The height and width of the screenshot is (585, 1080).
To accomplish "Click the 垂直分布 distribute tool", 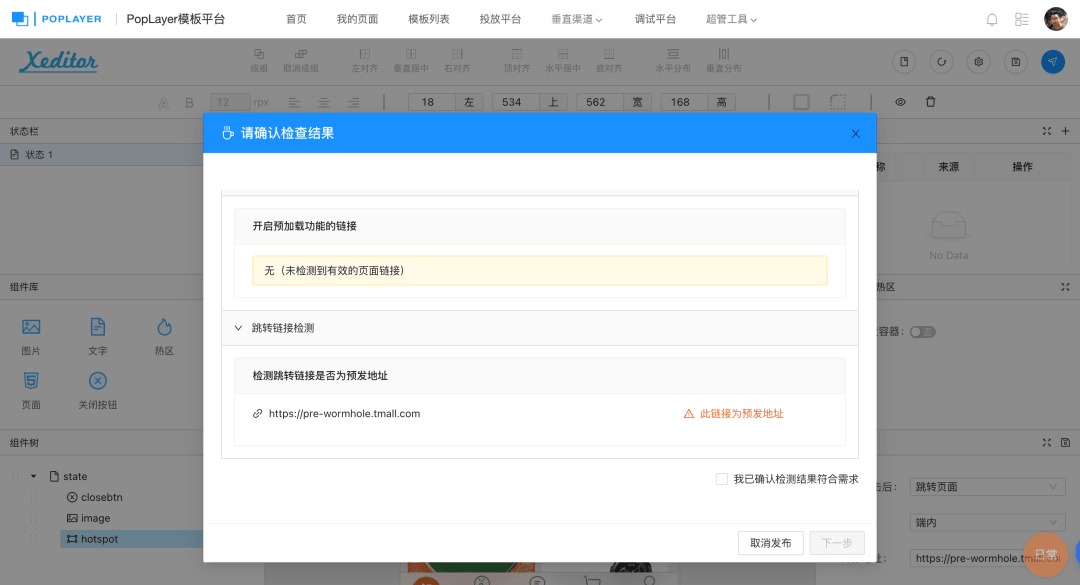I will click(724, 61).
